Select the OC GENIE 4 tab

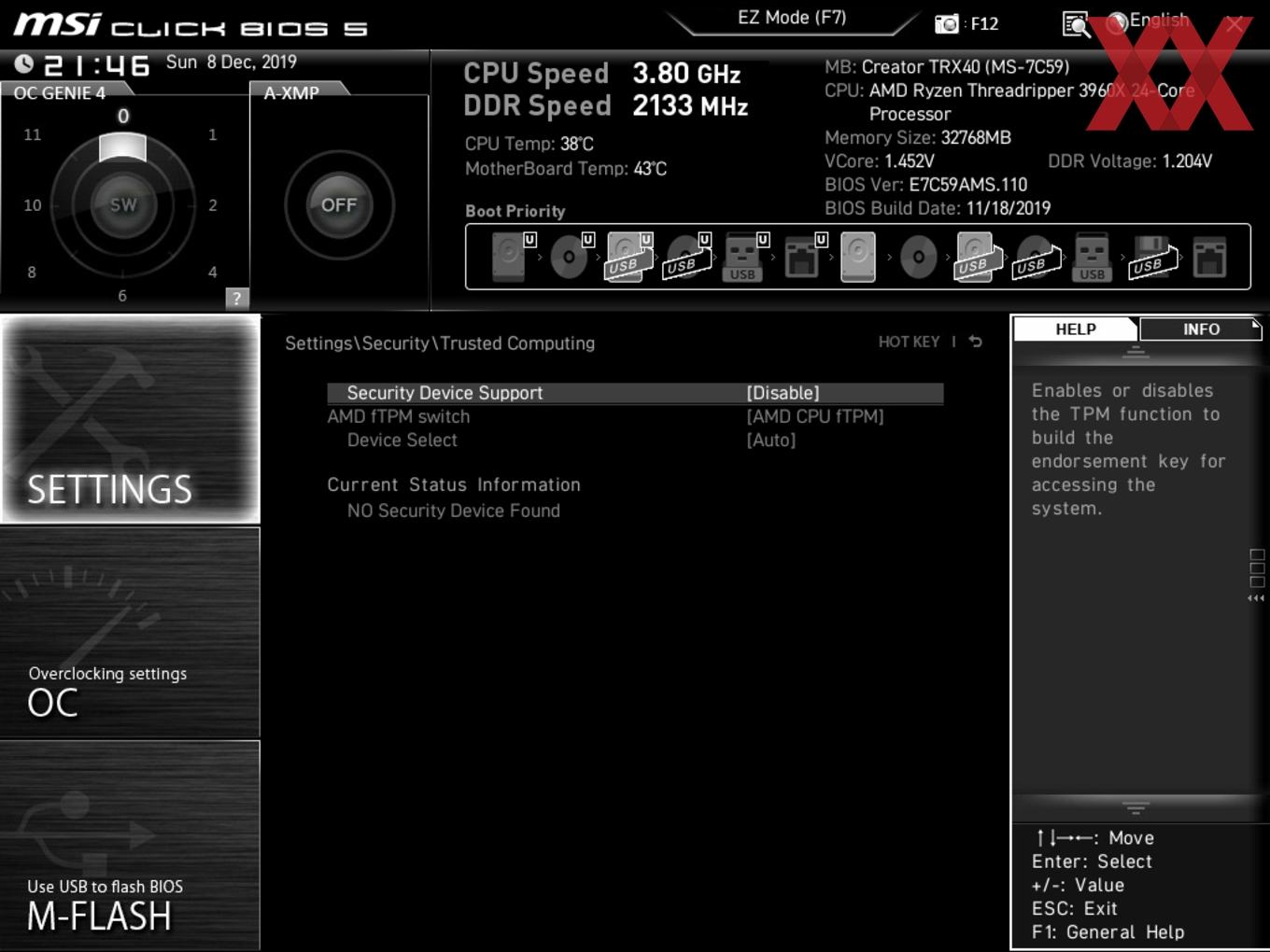click(x=60, y=92)
